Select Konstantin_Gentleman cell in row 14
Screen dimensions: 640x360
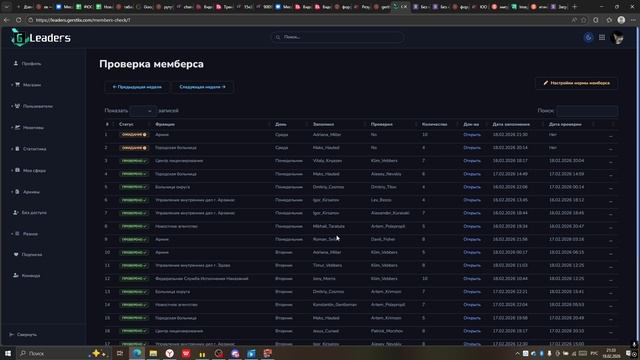click(335, 305)
